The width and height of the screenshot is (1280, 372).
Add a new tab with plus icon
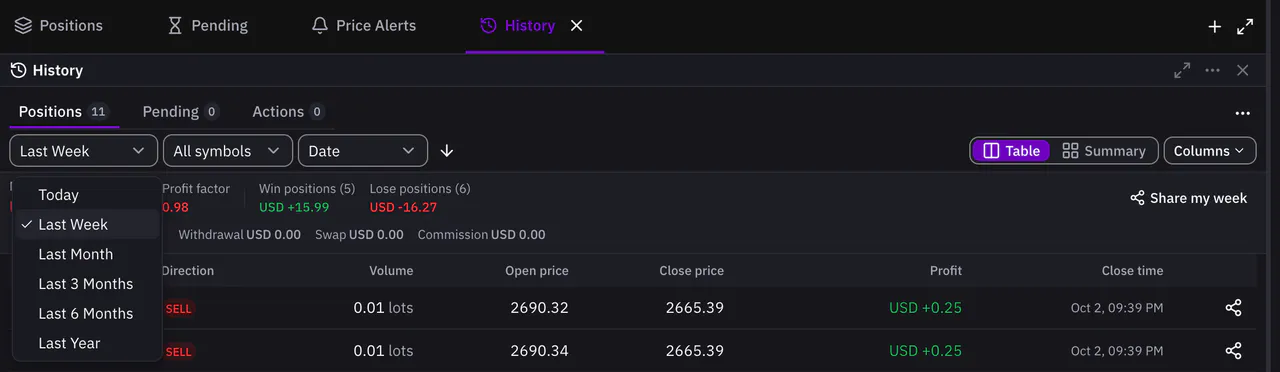(1214, 27)
